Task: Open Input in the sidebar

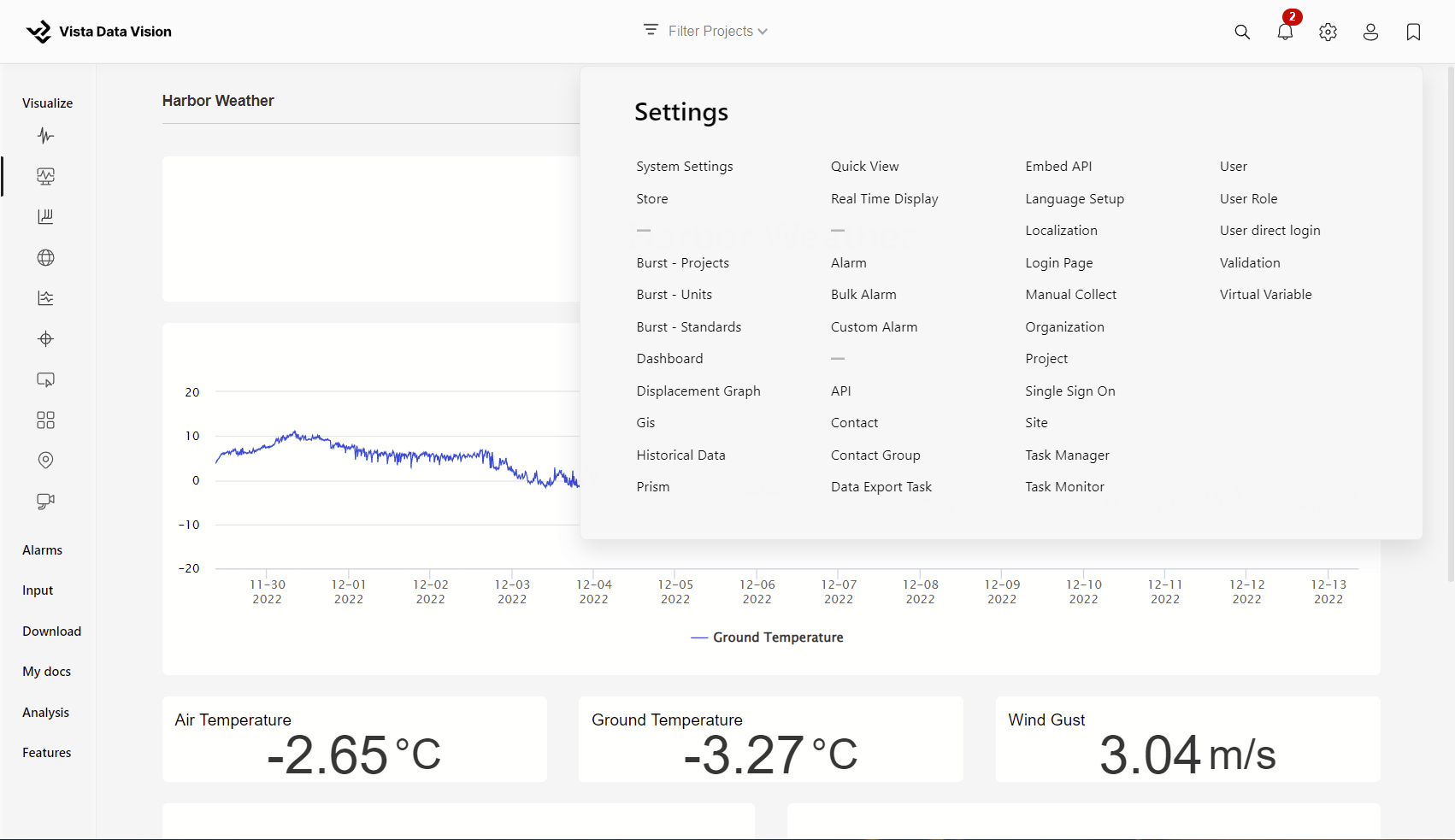Action: tap(38, 590)
